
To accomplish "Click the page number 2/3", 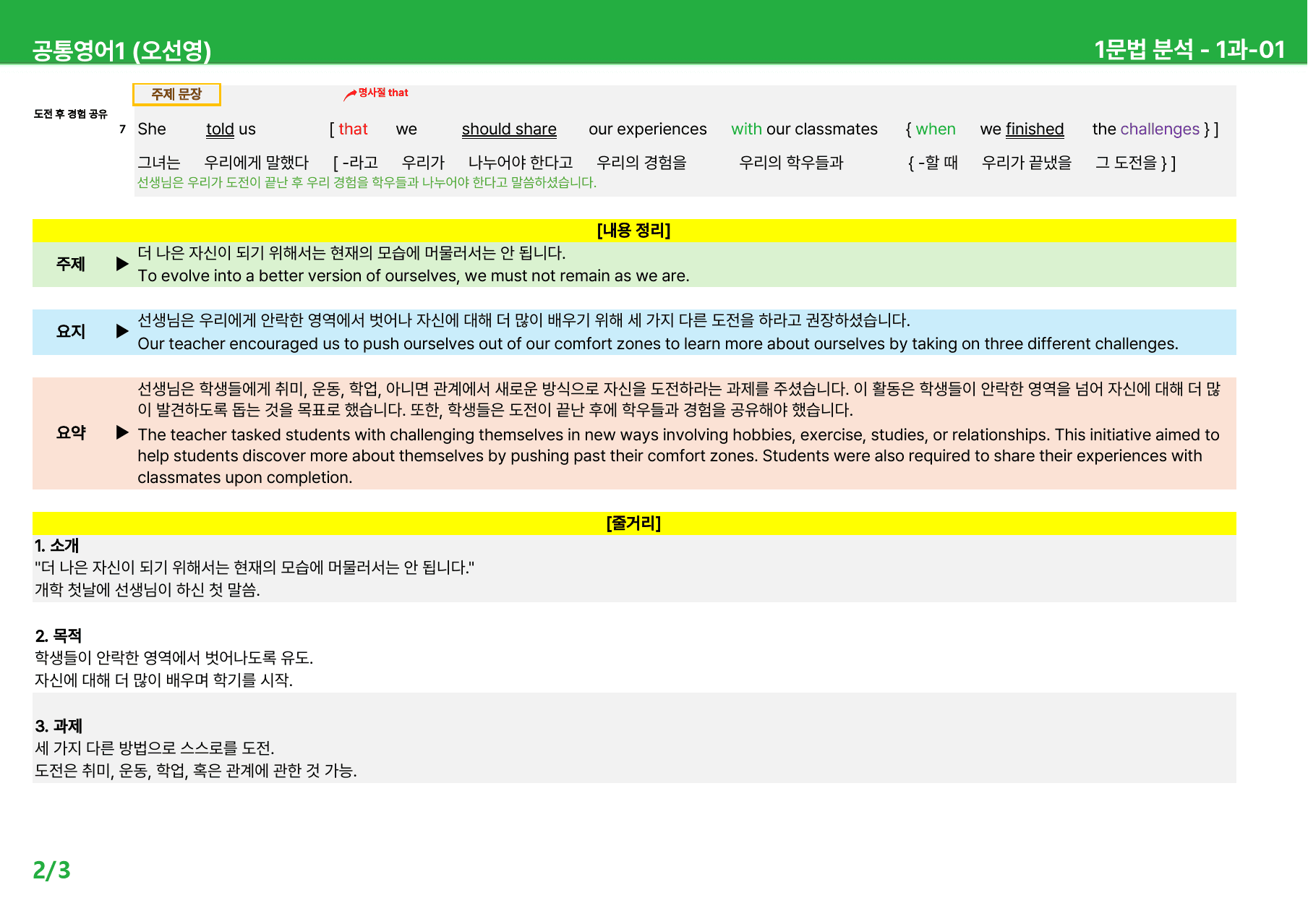I will pyautogui.click(x=51, y=870).
